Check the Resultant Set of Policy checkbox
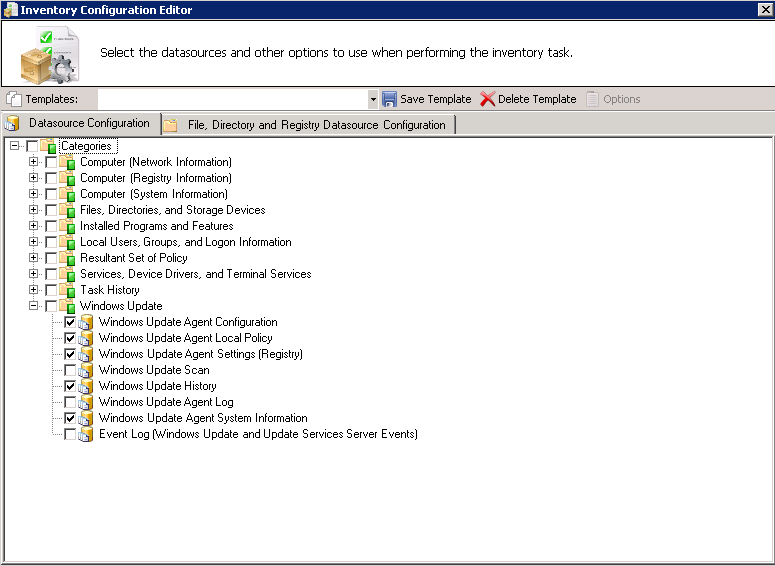 pyautogui.click(x=51, y=258)
